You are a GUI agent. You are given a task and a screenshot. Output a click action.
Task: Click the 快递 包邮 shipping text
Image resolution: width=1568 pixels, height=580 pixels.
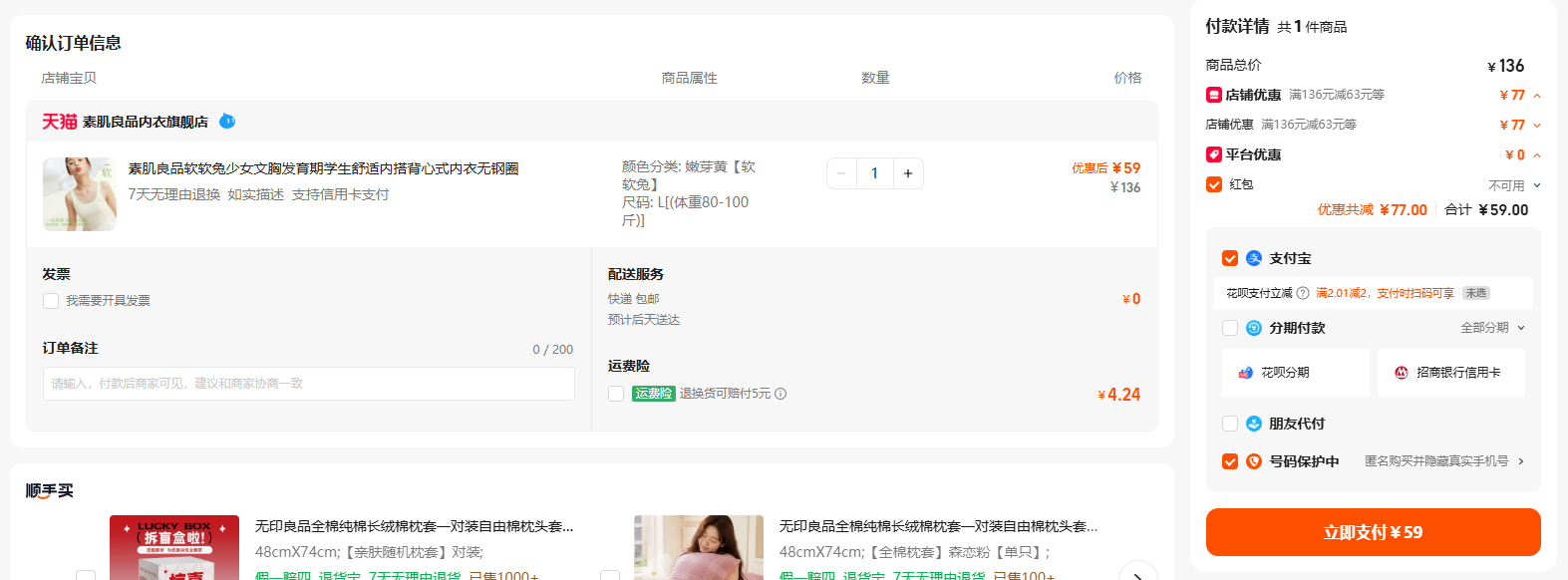[x=634, y=299]
